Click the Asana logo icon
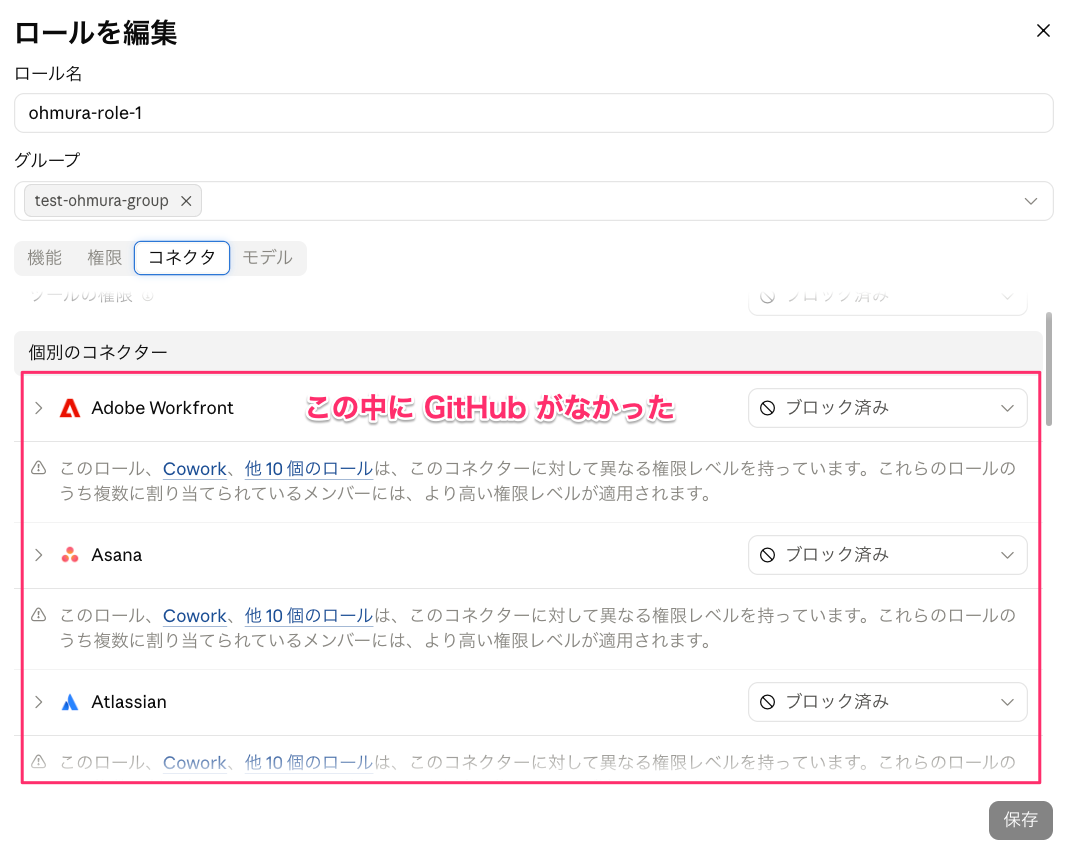Screen dimensions: 1073x861 [70, 555]
